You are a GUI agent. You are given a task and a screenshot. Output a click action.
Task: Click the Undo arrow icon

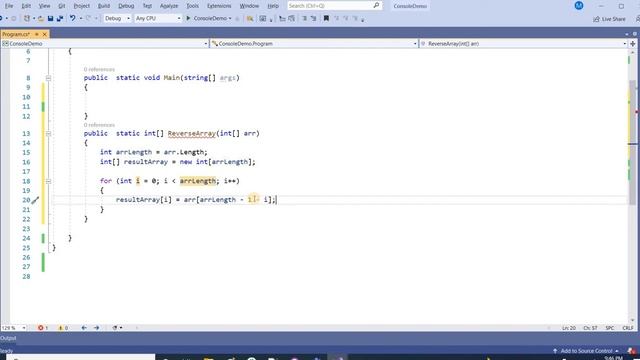pos(72,18)
